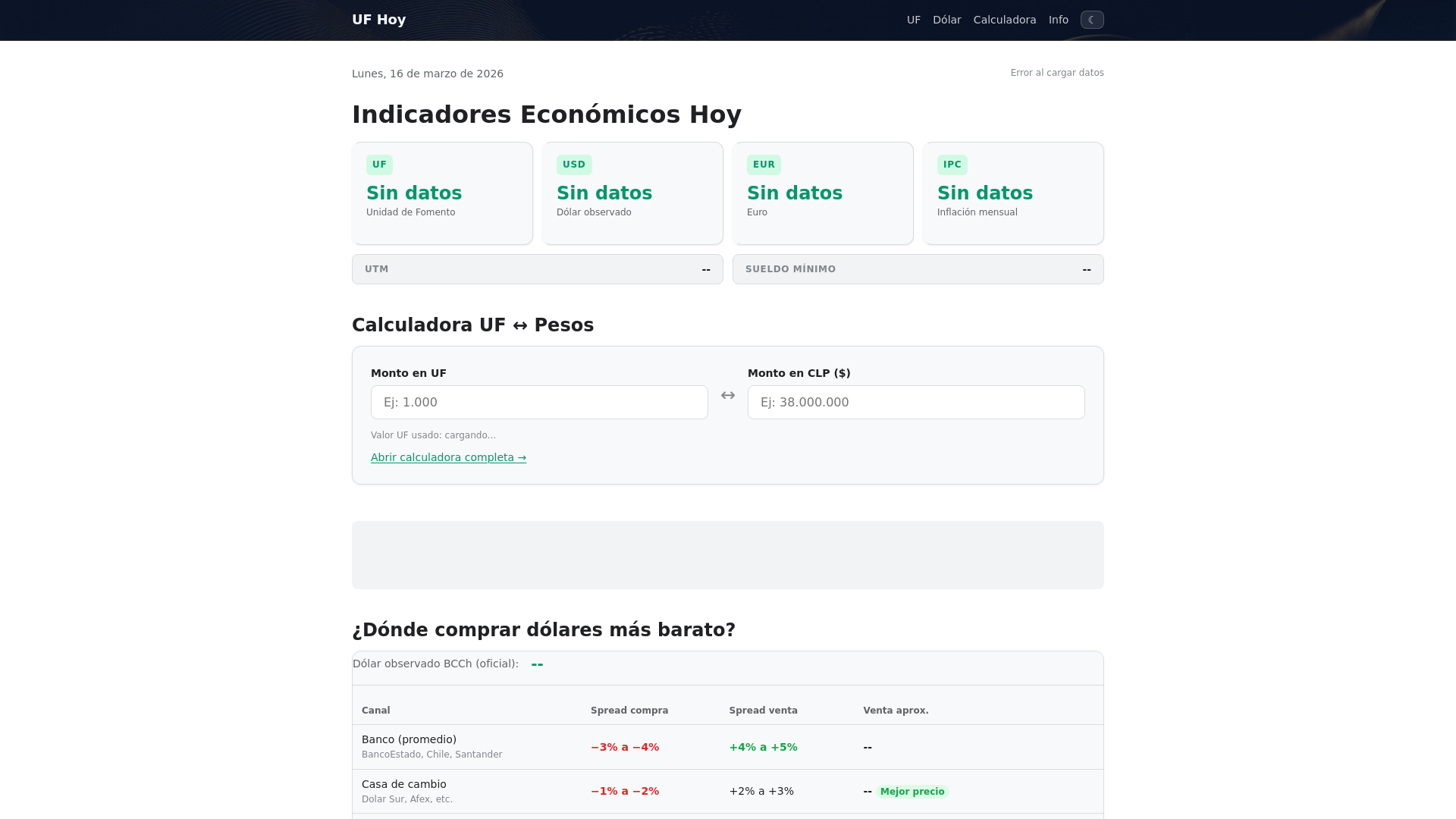Click the Spread compra column header
Image resolution: width=1456 pixels, height=819 pixels.
point(629,711)
